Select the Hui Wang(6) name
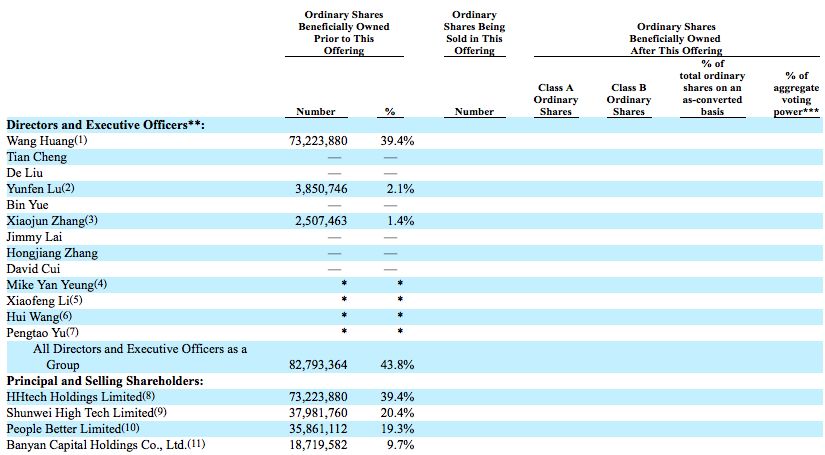 [x=39, y=317]
